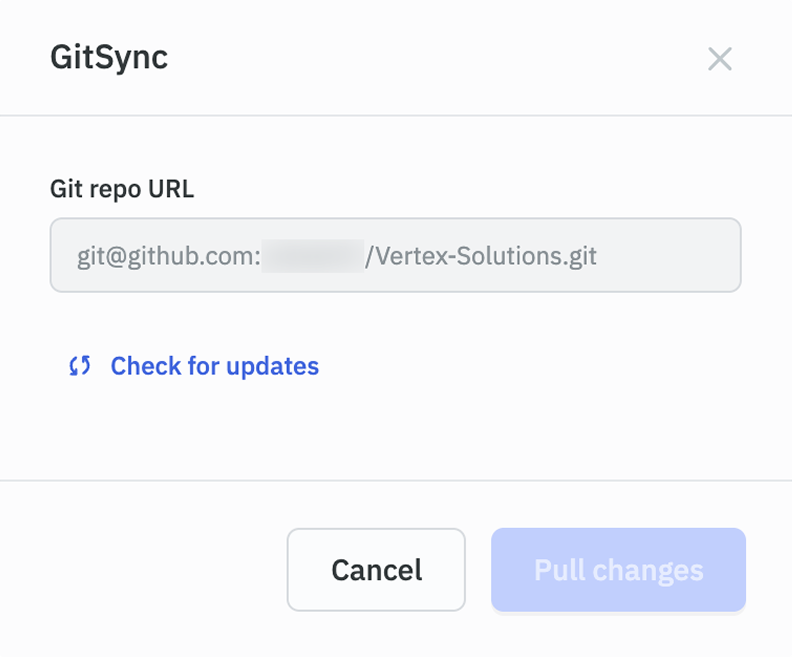The height and width of the screenshot is (657, 792).
Task: Select Cancel to abort GitSync
Action: [x=376, y=570]
